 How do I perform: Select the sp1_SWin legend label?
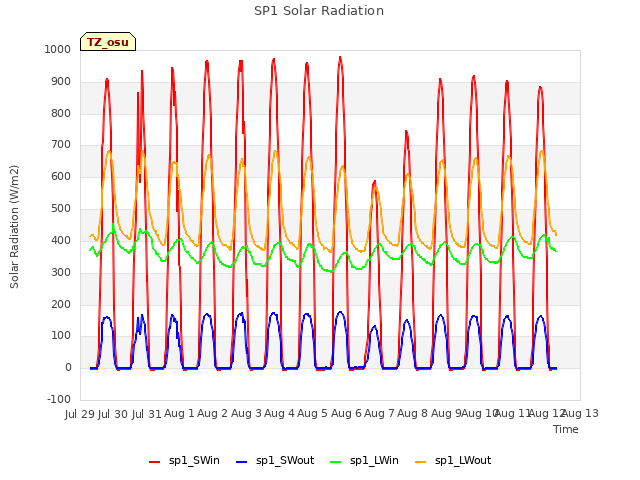(x=194, y=460)
